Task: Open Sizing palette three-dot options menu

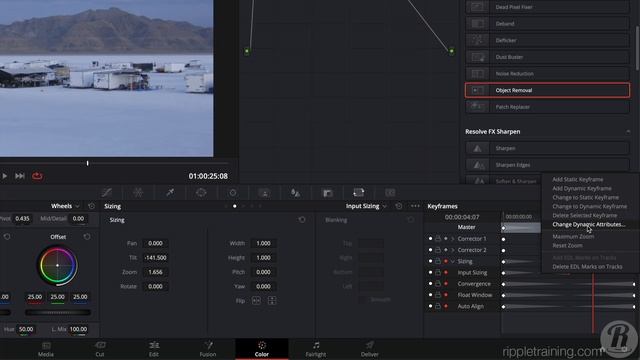Action: (415, 206)
